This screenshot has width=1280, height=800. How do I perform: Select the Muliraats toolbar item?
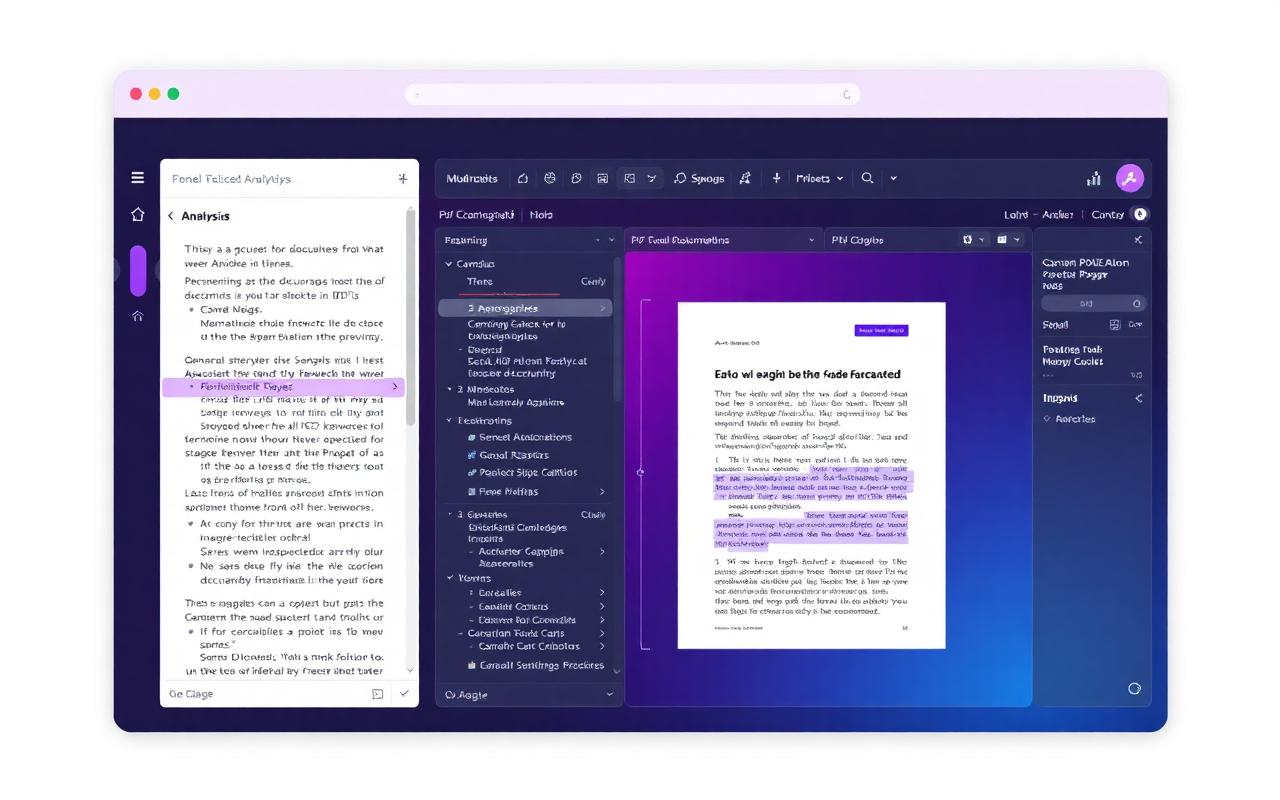pyautogui.click(x=472, y=178)
